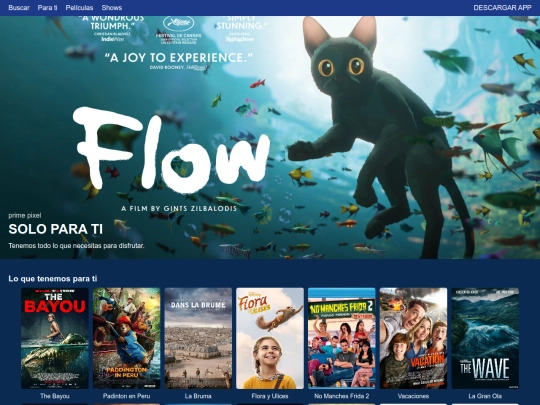Open the Flora y Ulises poster

click(270, 338)
